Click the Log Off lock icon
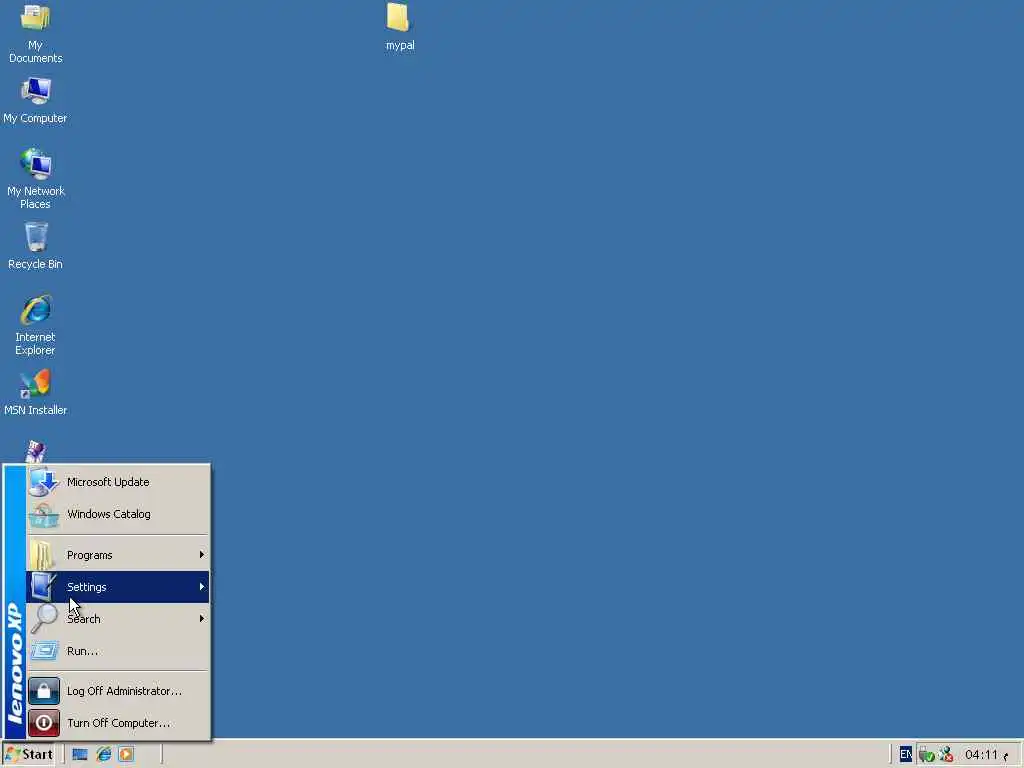 [x=44, y=691]
